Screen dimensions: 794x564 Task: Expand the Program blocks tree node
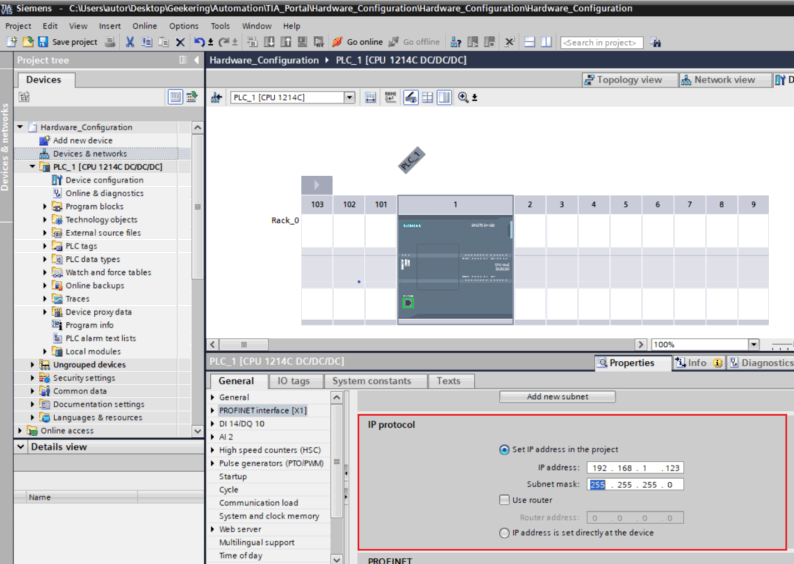tap(45, 207)
